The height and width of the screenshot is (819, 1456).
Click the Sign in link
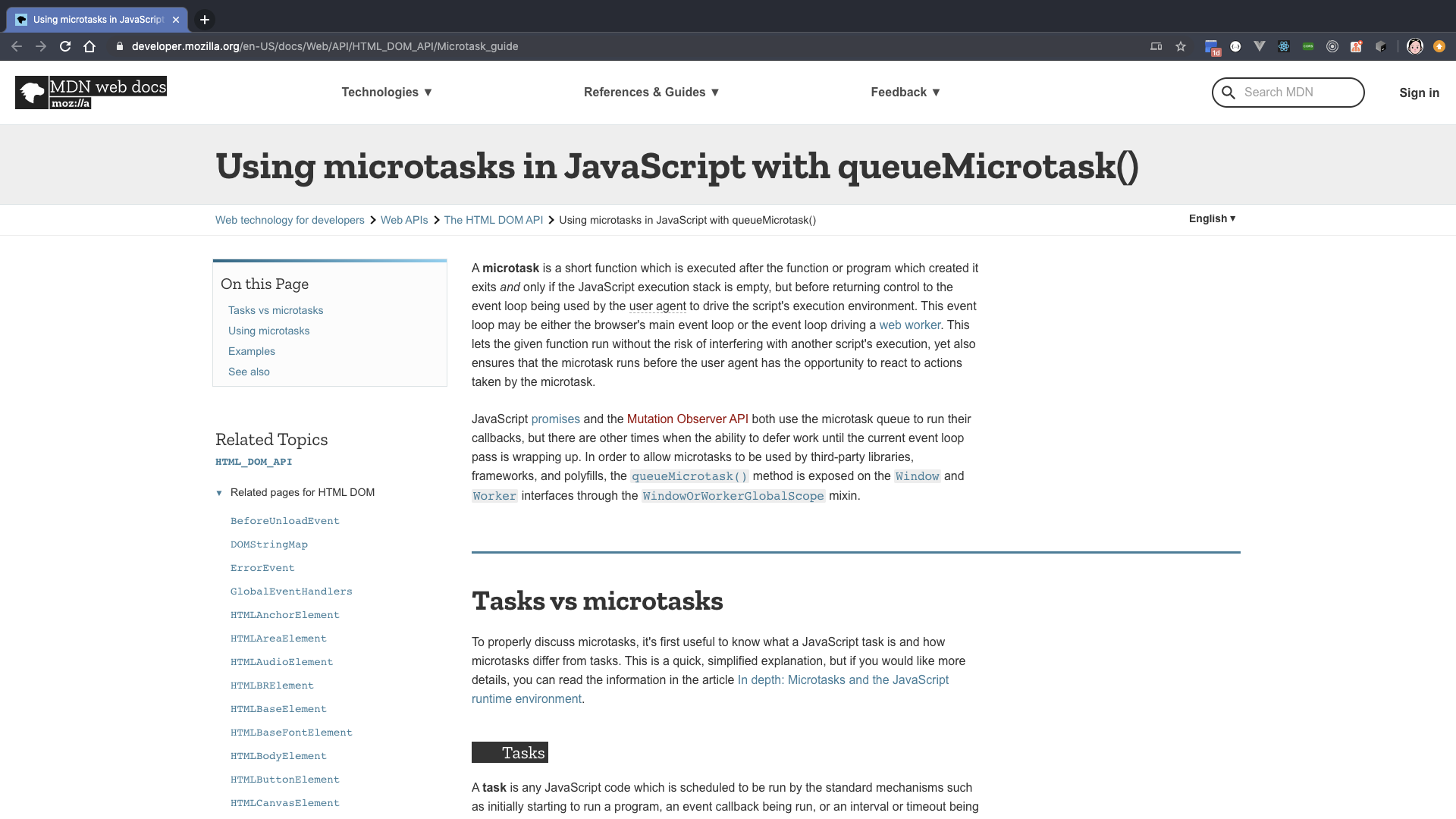tap(1419, 93)
